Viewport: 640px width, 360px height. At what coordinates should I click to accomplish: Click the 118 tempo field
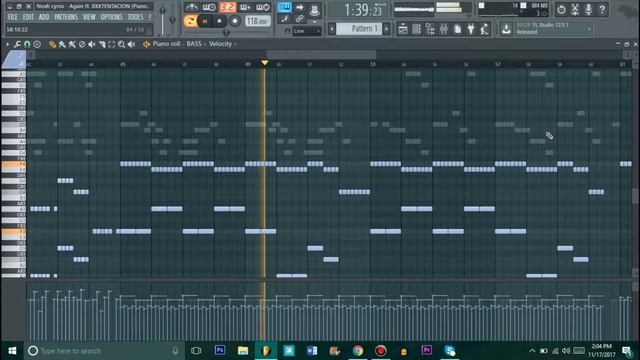pyautogui.click(x=258, y=21)
